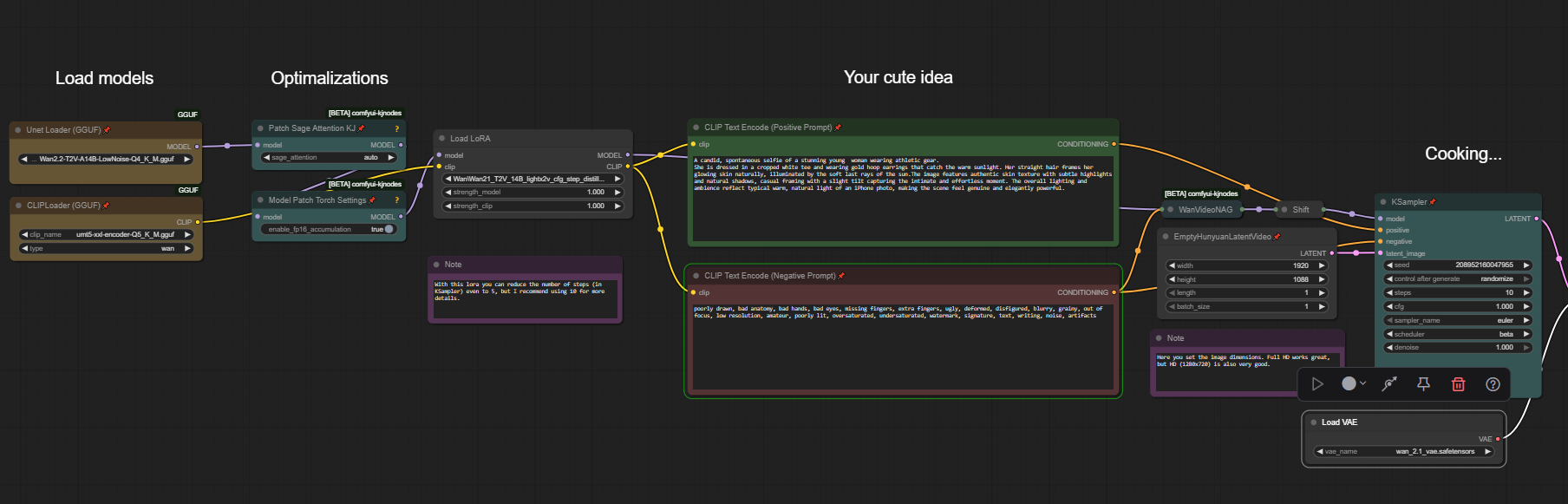Click the 'Your cute idea' group title
The width and height of the screenshot is (1568, 504).
[x=898, y=77]
